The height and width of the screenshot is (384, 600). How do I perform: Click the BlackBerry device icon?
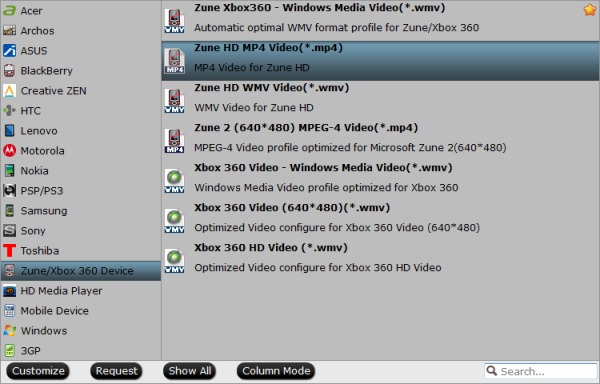9,71
